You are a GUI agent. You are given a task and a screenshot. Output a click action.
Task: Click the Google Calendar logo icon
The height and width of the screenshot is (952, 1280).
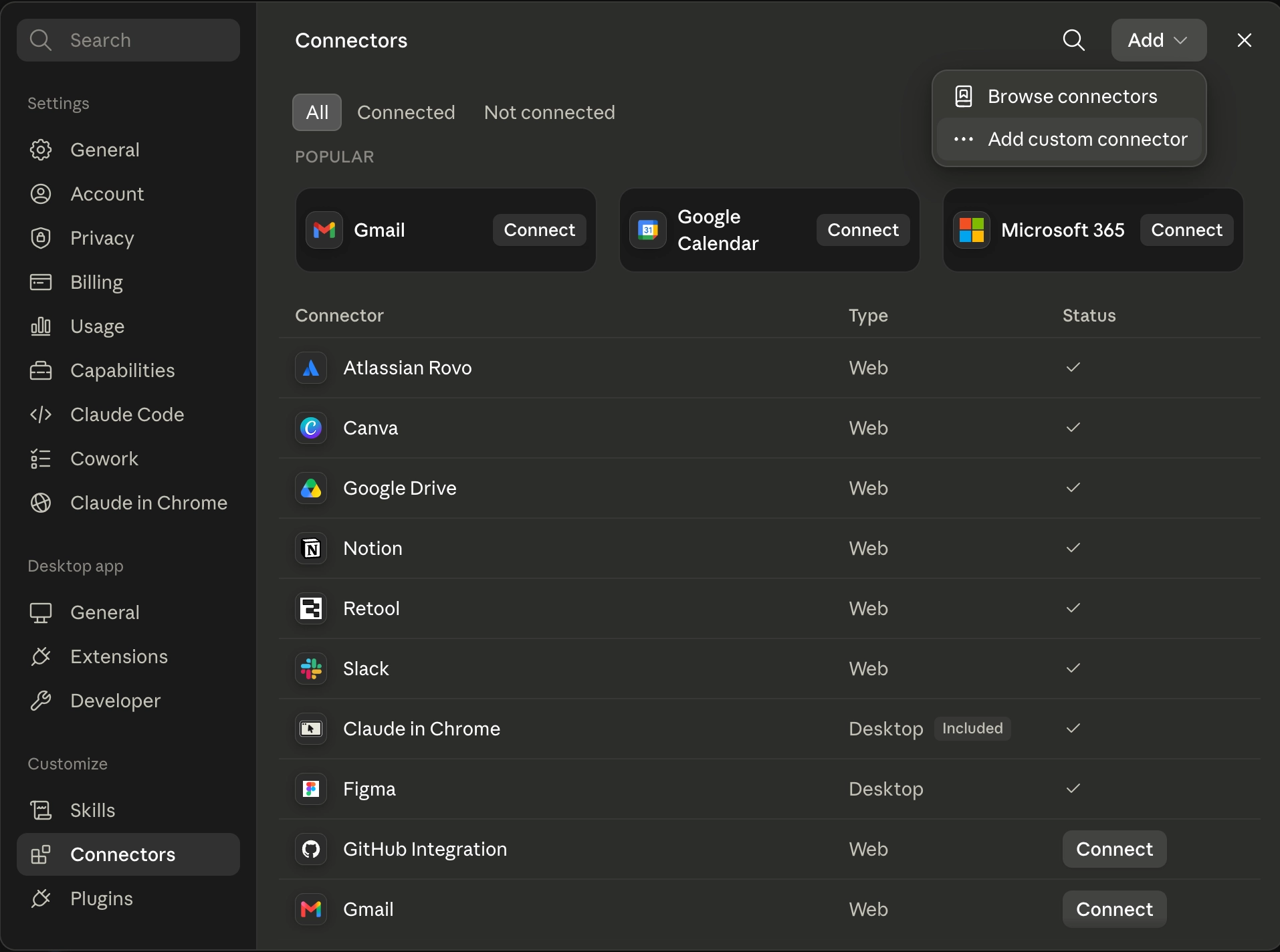[x=648, y=230]
